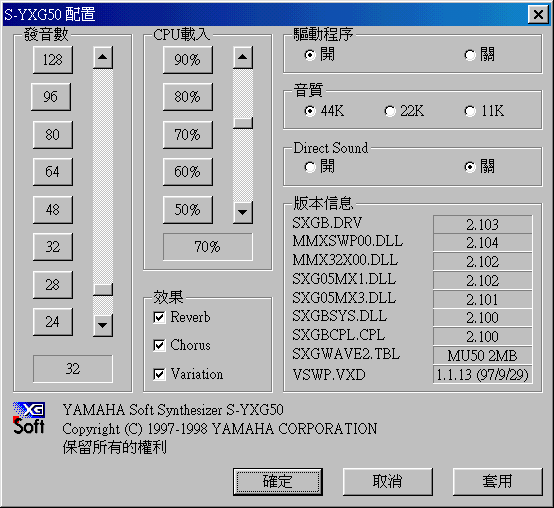Choose the 28 polyphony button

tap(53, 285)
